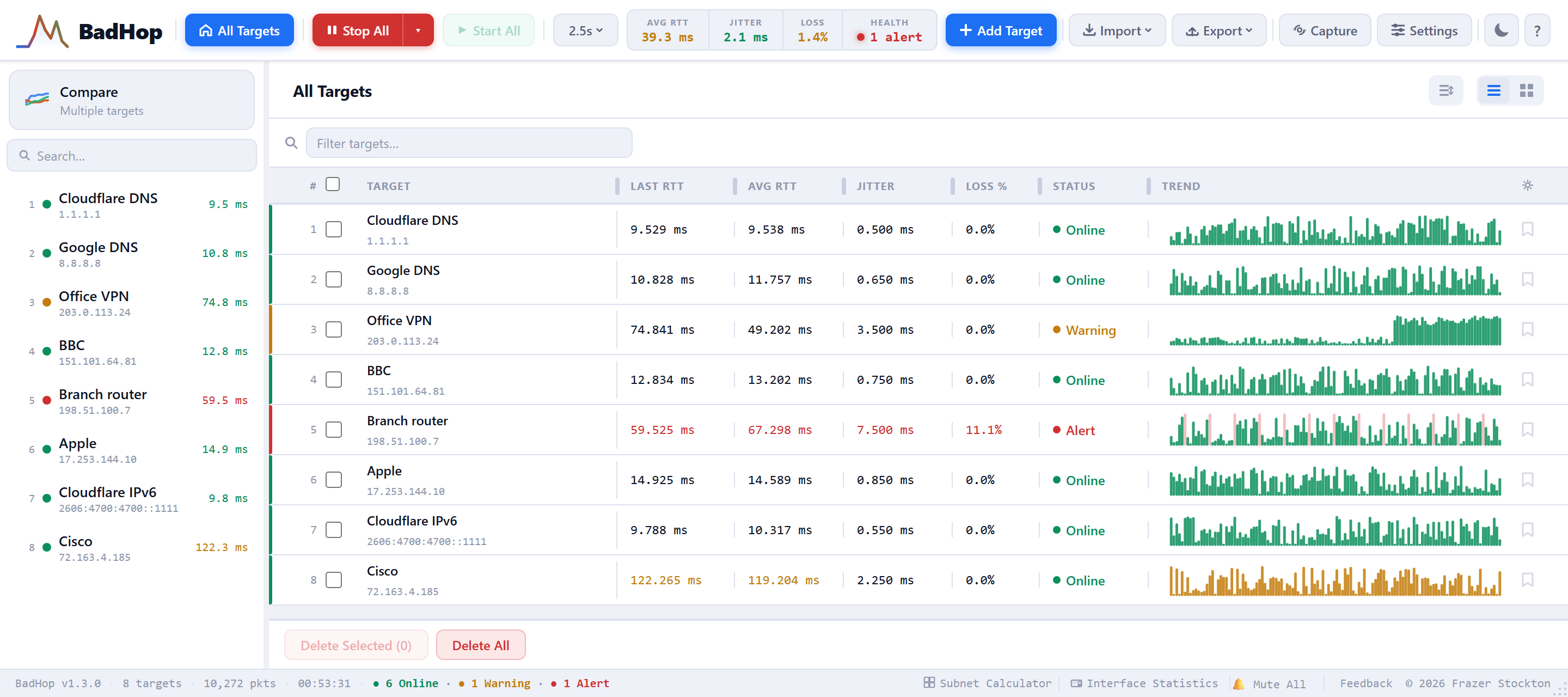Open Settings panel
The height and width of the screenshot is (697, 1568).
[1424, 30]
